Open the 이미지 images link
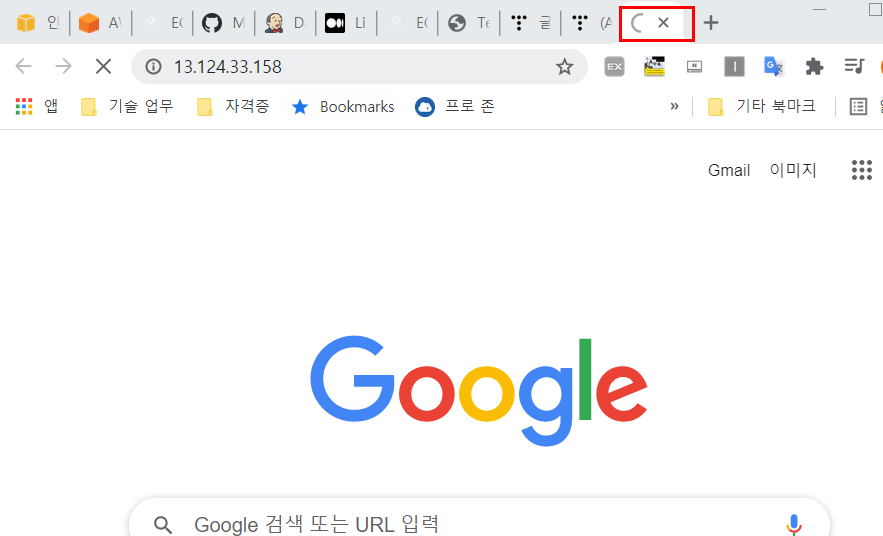The image size is (883, 536). tap(793, 170)
